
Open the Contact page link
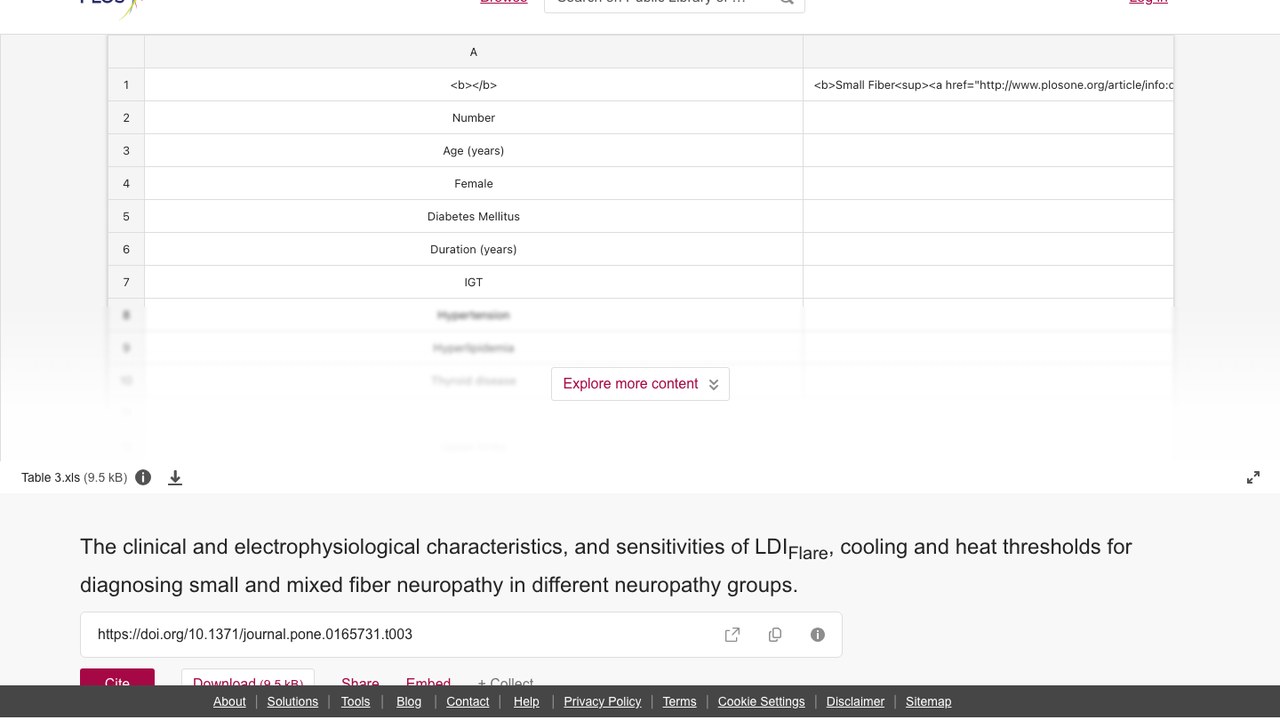(468, 702)
